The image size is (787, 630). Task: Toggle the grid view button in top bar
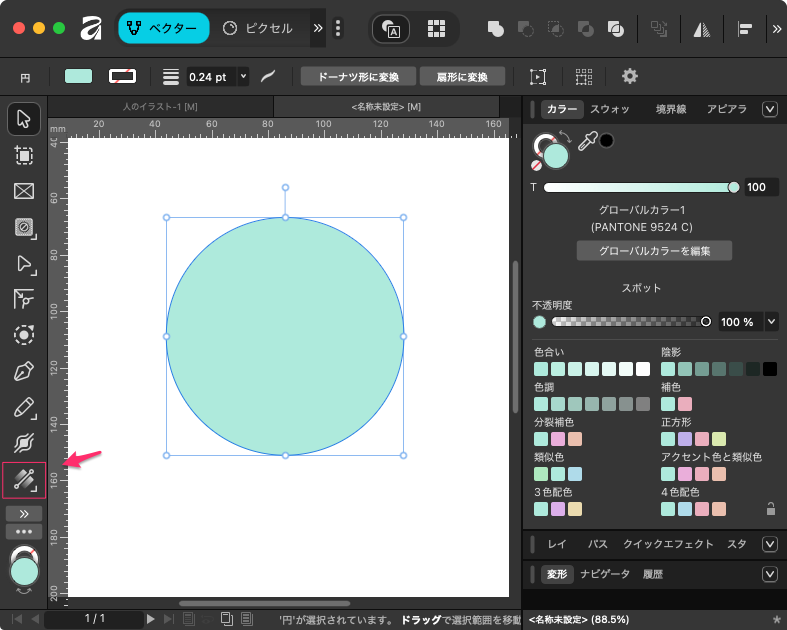pyautogui.click(x=436, y=28)
